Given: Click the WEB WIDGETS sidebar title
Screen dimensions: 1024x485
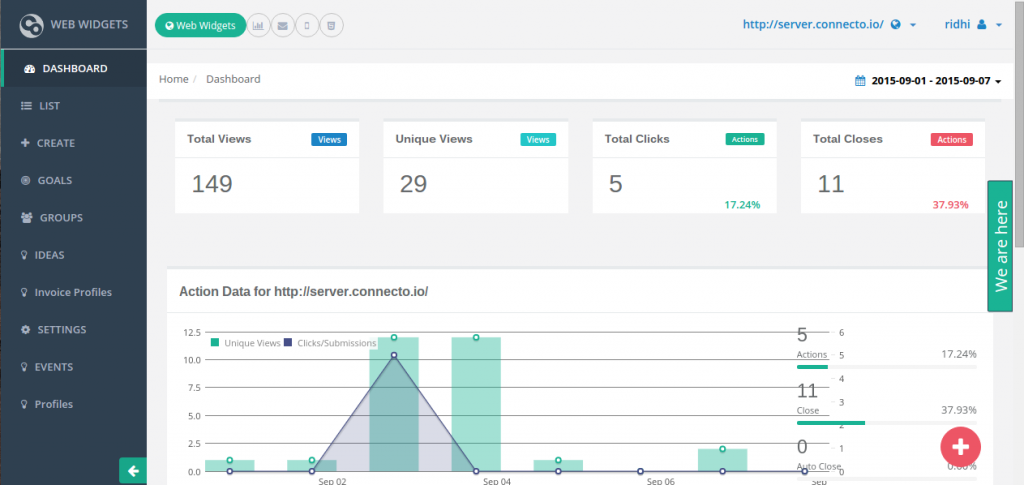Looking at the screenshot, I should click(89, 25).
